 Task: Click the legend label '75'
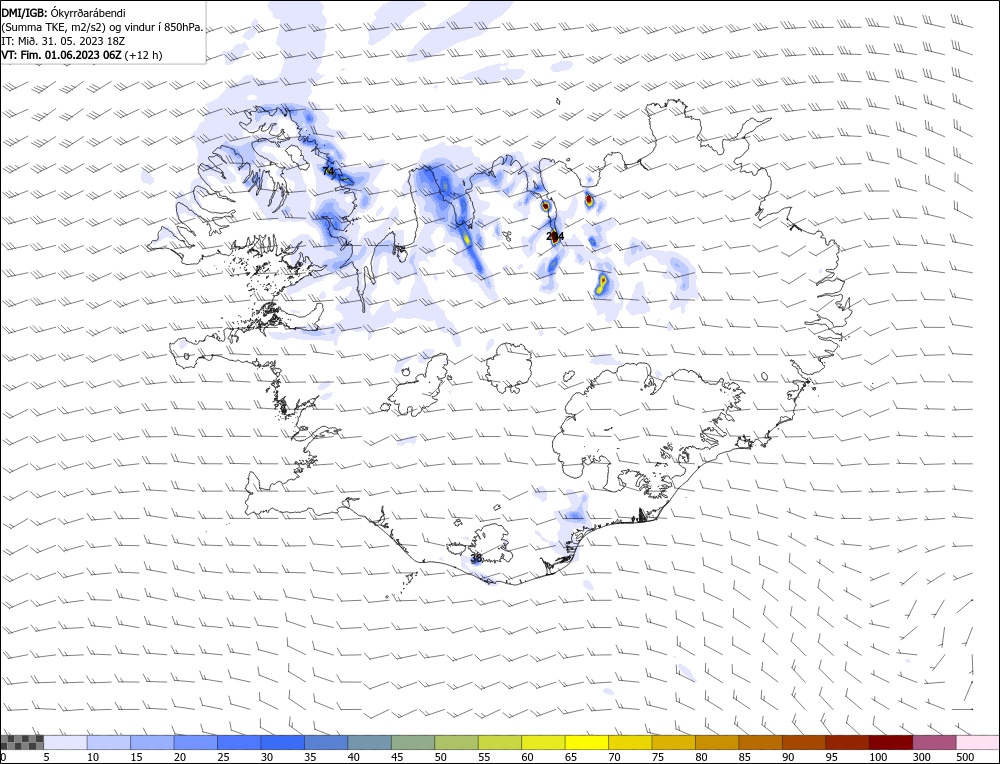tap(658, 757)
